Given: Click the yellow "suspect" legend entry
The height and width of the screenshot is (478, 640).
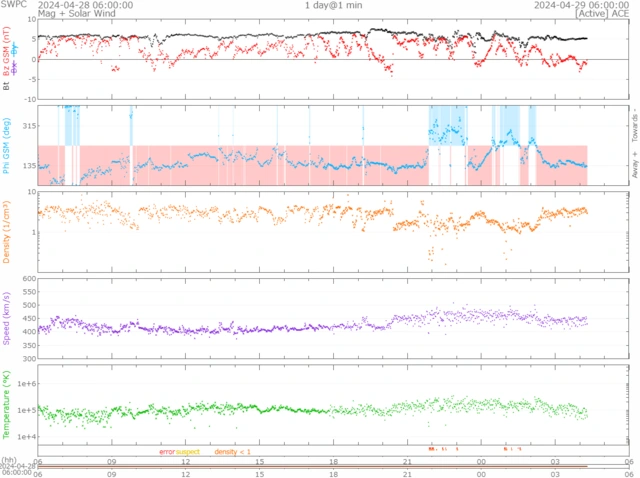Looking at the screenshot, I should 188,452.
